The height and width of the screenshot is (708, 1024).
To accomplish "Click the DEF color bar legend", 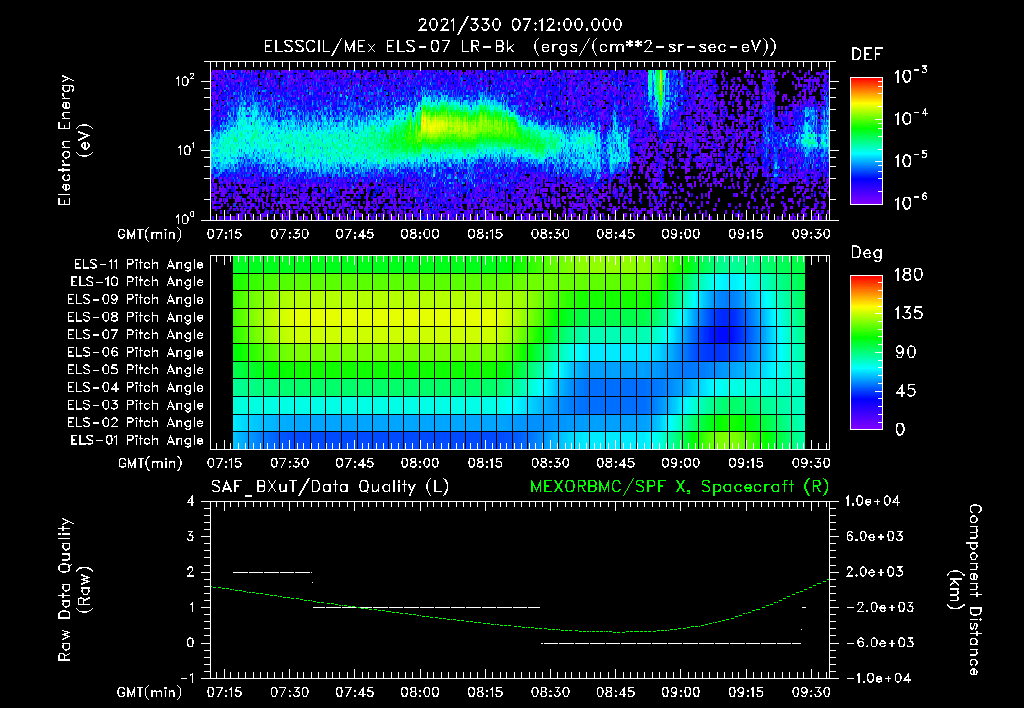I will (867, 140).
